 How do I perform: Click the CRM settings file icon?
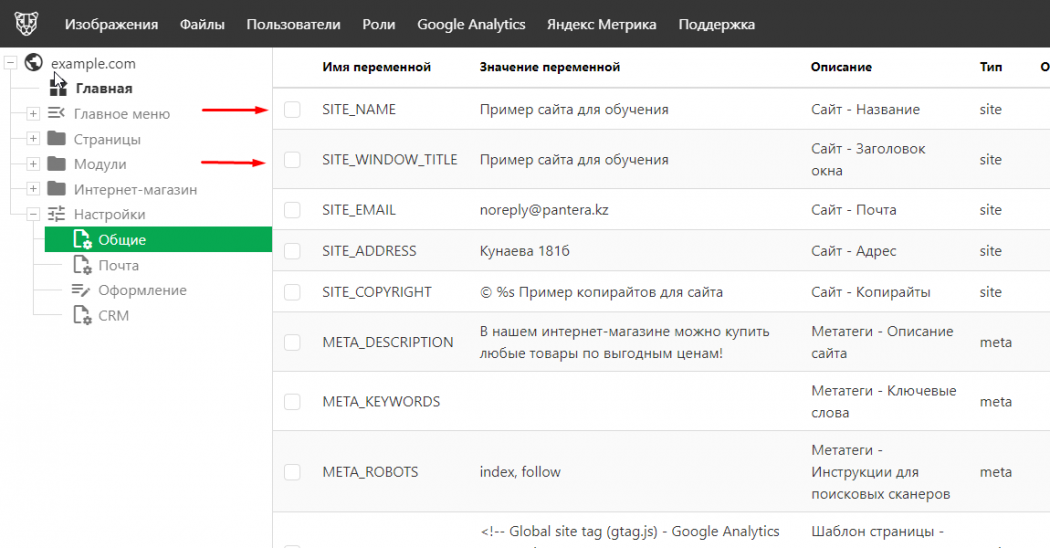click(82, 315)
